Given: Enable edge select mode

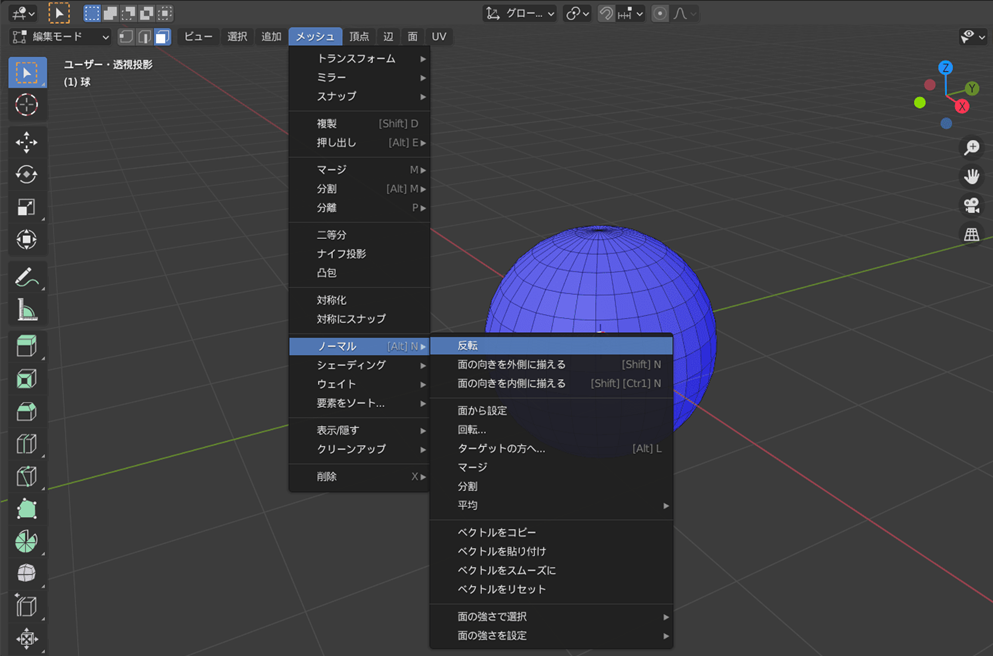Looking at the screenshot, I should (144, 37).
